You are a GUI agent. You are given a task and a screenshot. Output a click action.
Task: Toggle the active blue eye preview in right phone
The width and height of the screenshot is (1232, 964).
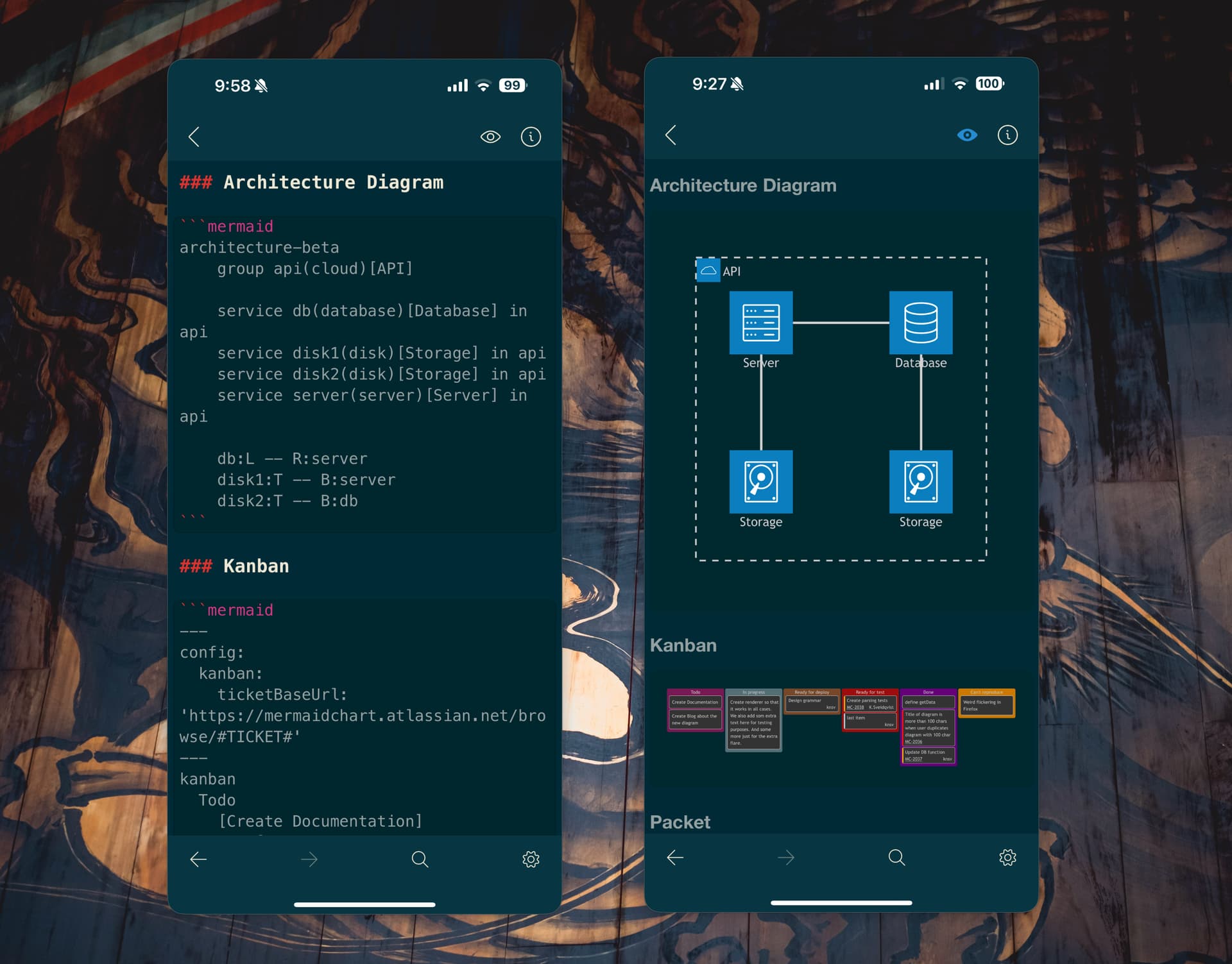(x=967, y=135)
